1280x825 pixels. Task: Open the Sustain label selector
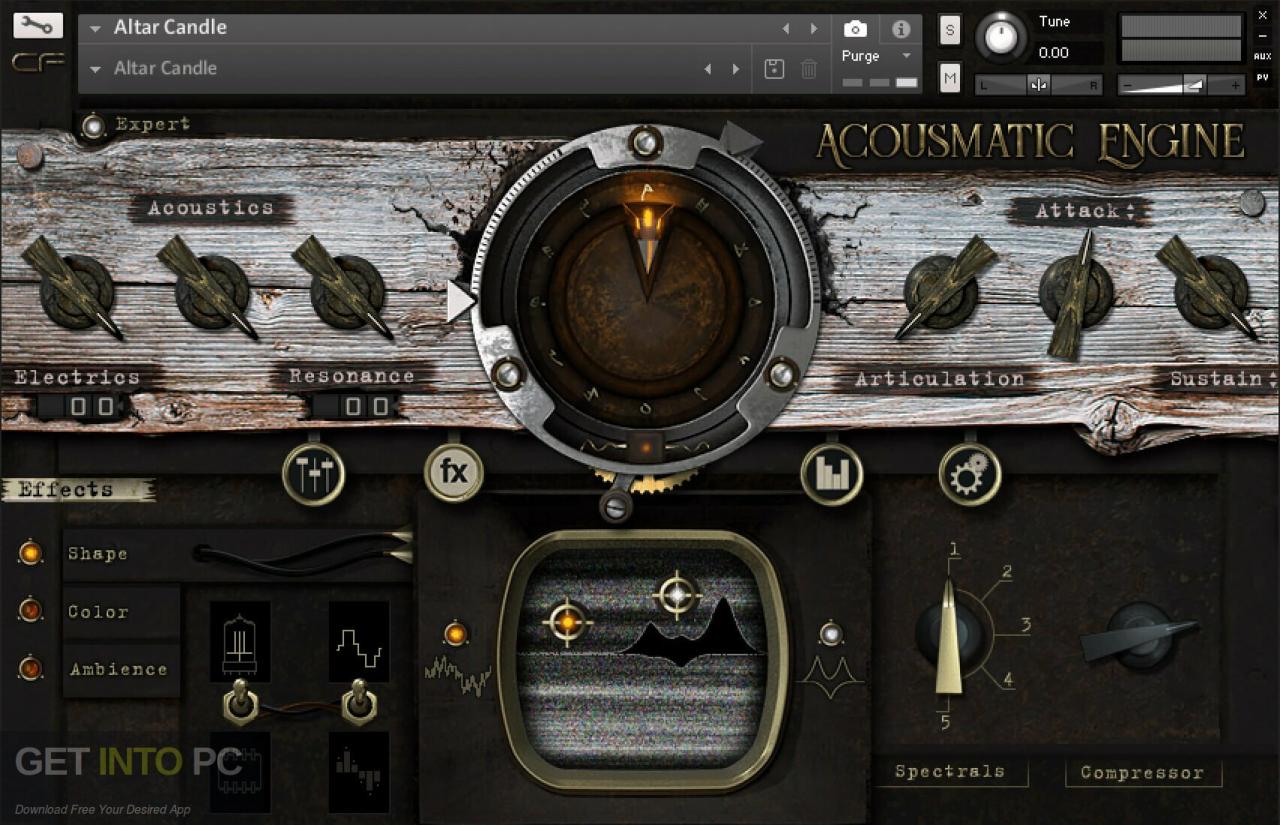pos(1223,379)
